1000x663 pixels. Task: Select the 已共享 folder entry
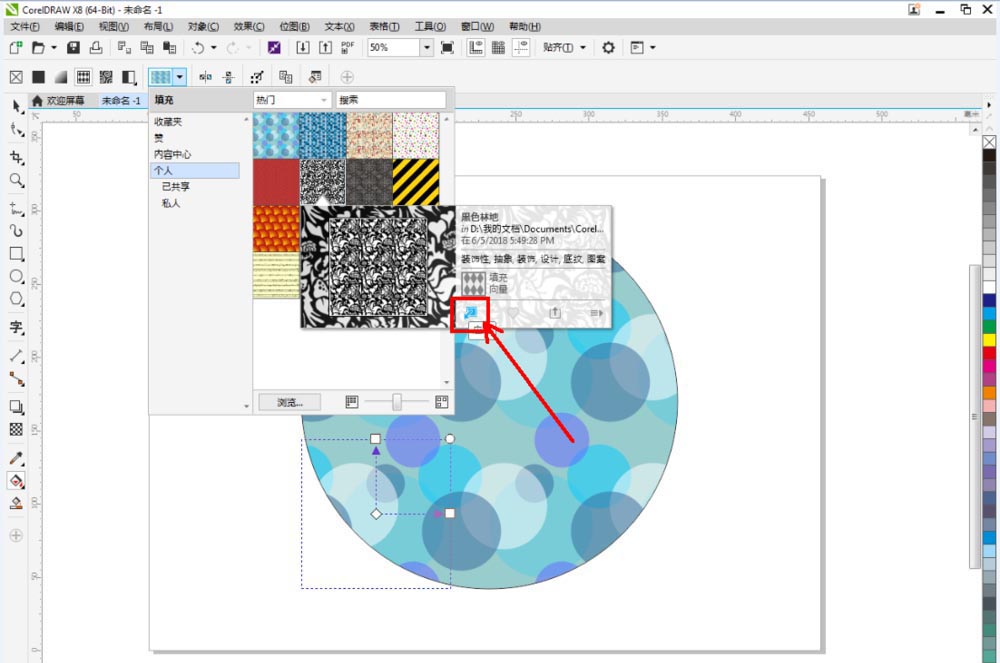[175, 187]
